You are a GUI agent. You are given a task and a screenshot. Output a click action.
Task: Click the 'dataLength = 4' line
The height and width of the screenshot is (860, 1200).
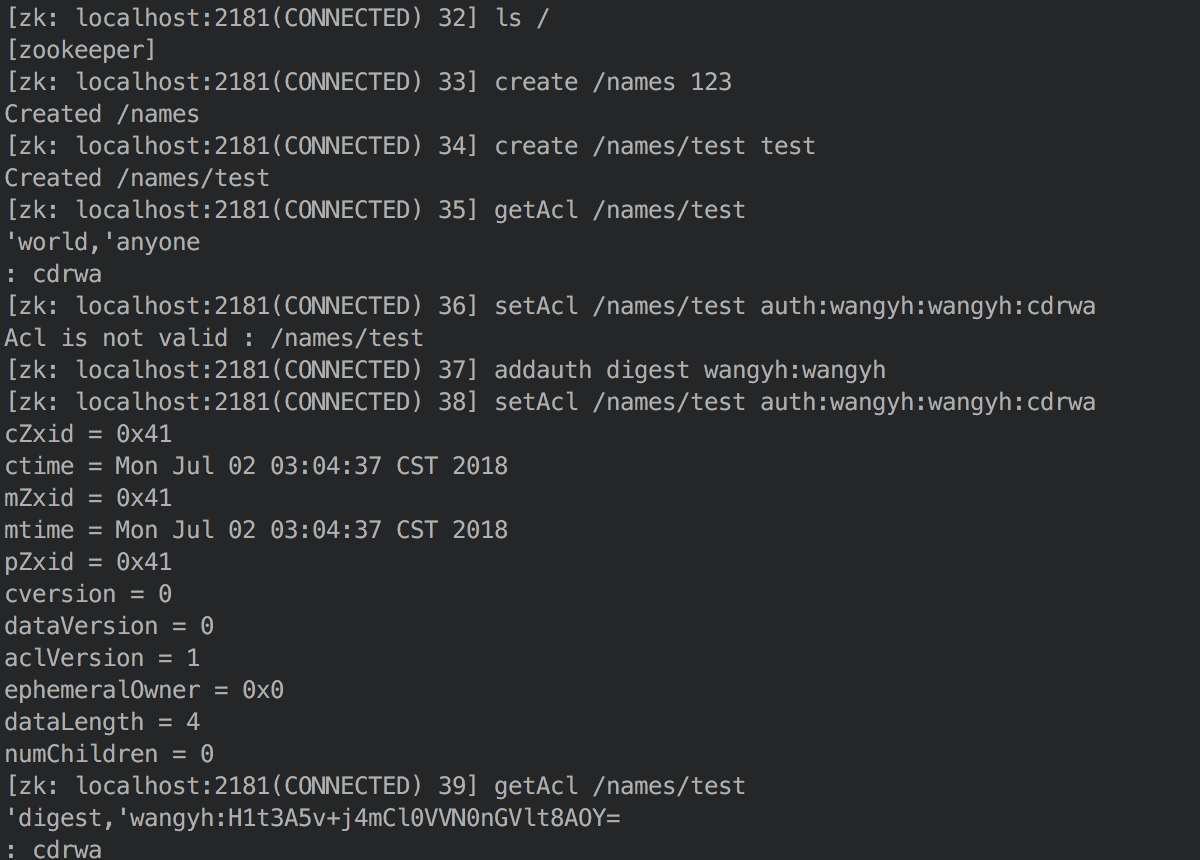102,722
